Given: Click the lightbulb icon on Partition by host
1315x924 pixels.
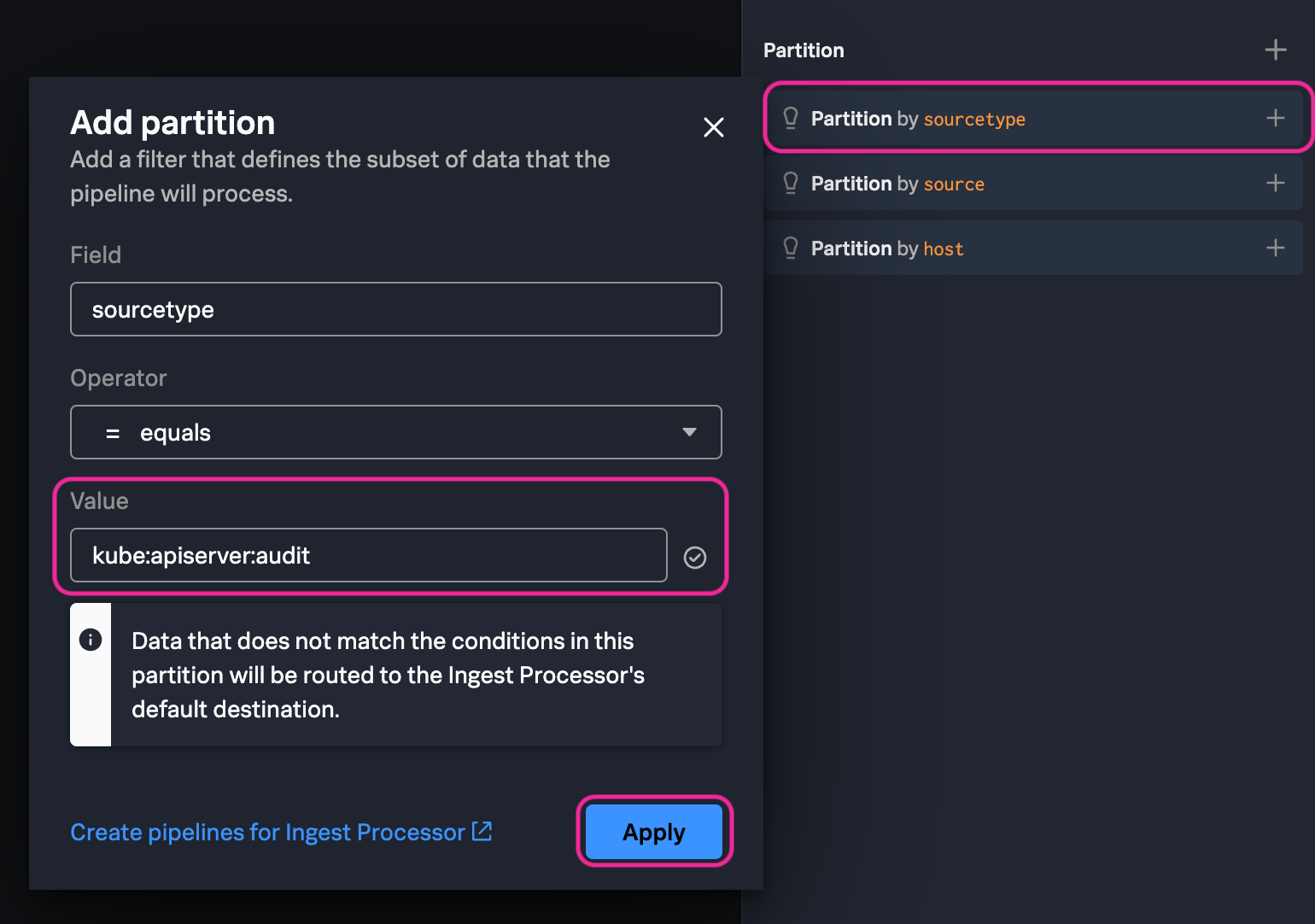Looking at the screenshot, I should tap(790, 248).
